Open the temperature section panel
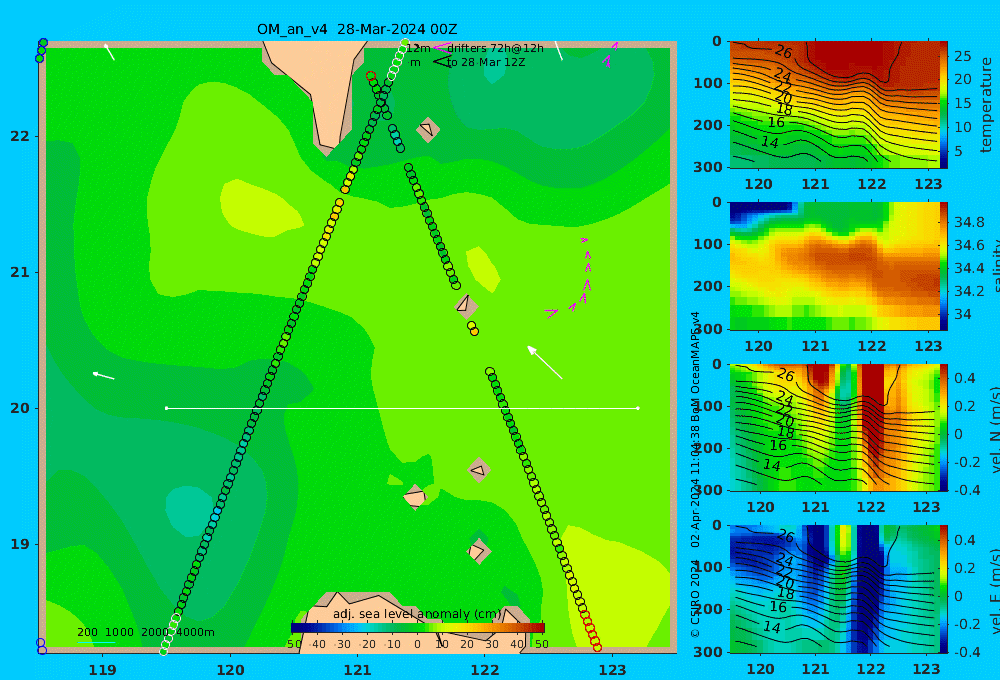Image resolution: width=1000 pixels, height=680 pixels. coord(834,105)
